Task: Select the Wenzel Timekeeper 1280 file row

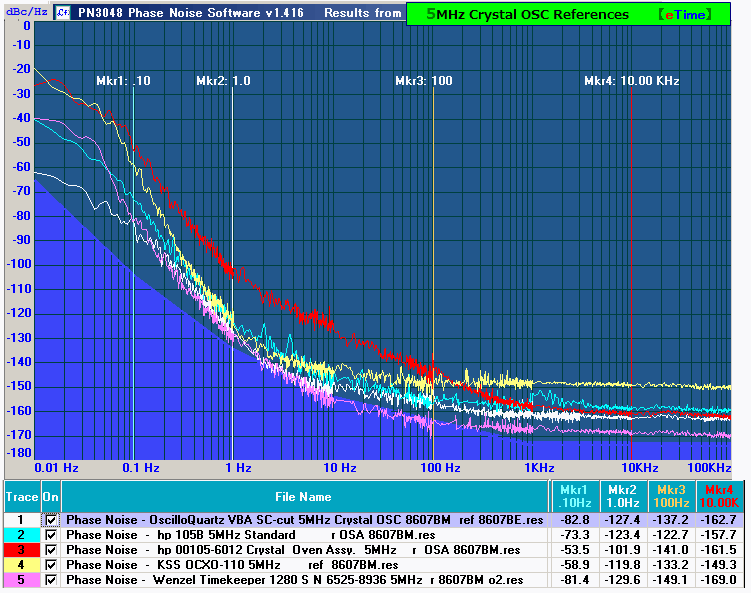Action: [294, 580]
